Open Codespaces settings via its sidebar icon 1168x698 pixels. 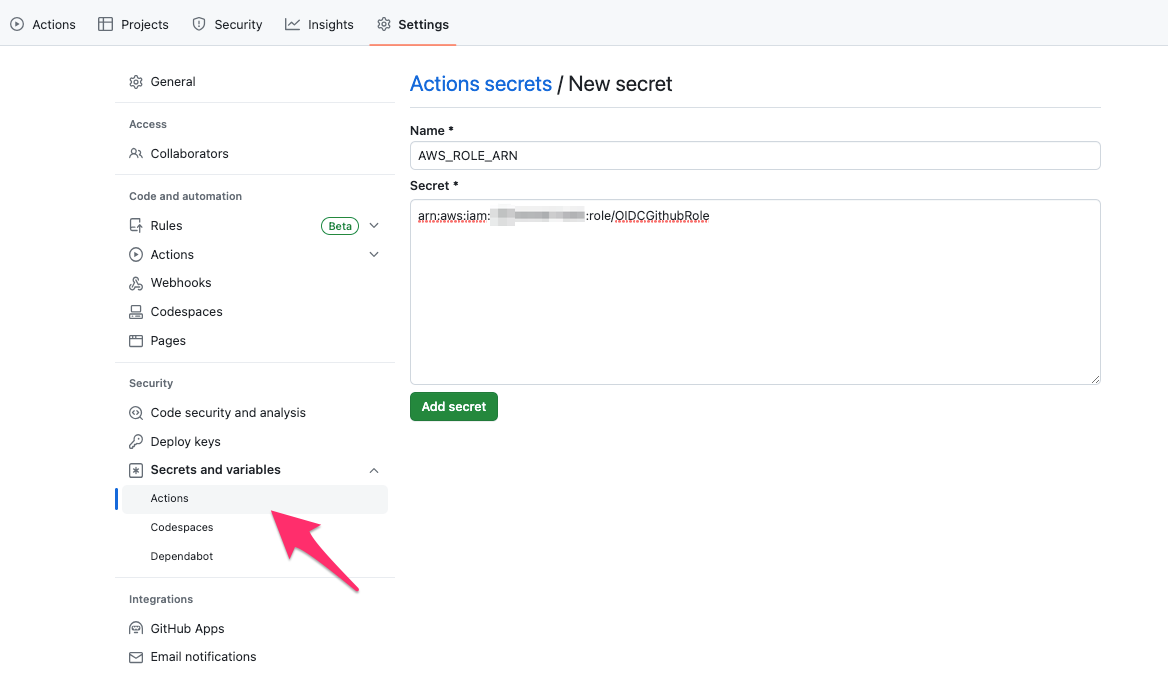click(x=135, y=312)
